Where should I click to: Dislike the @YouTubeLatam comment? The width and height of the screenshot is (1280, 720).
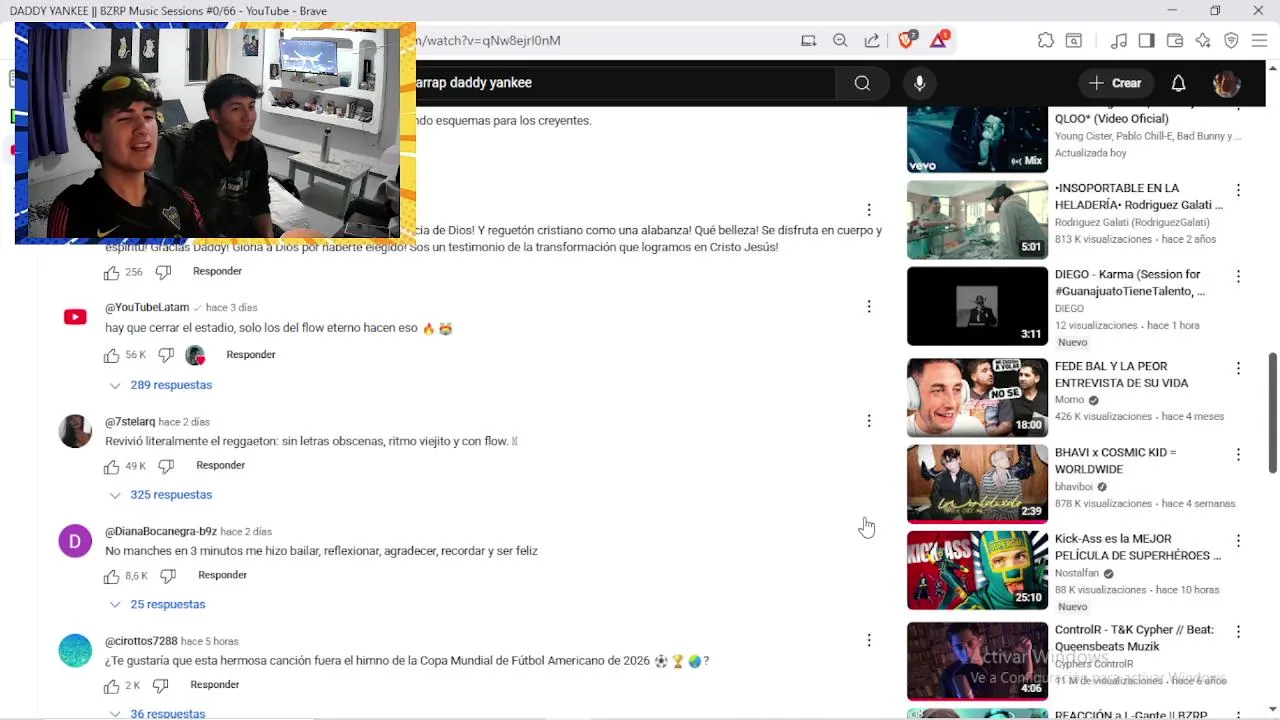tap(166, 355)
